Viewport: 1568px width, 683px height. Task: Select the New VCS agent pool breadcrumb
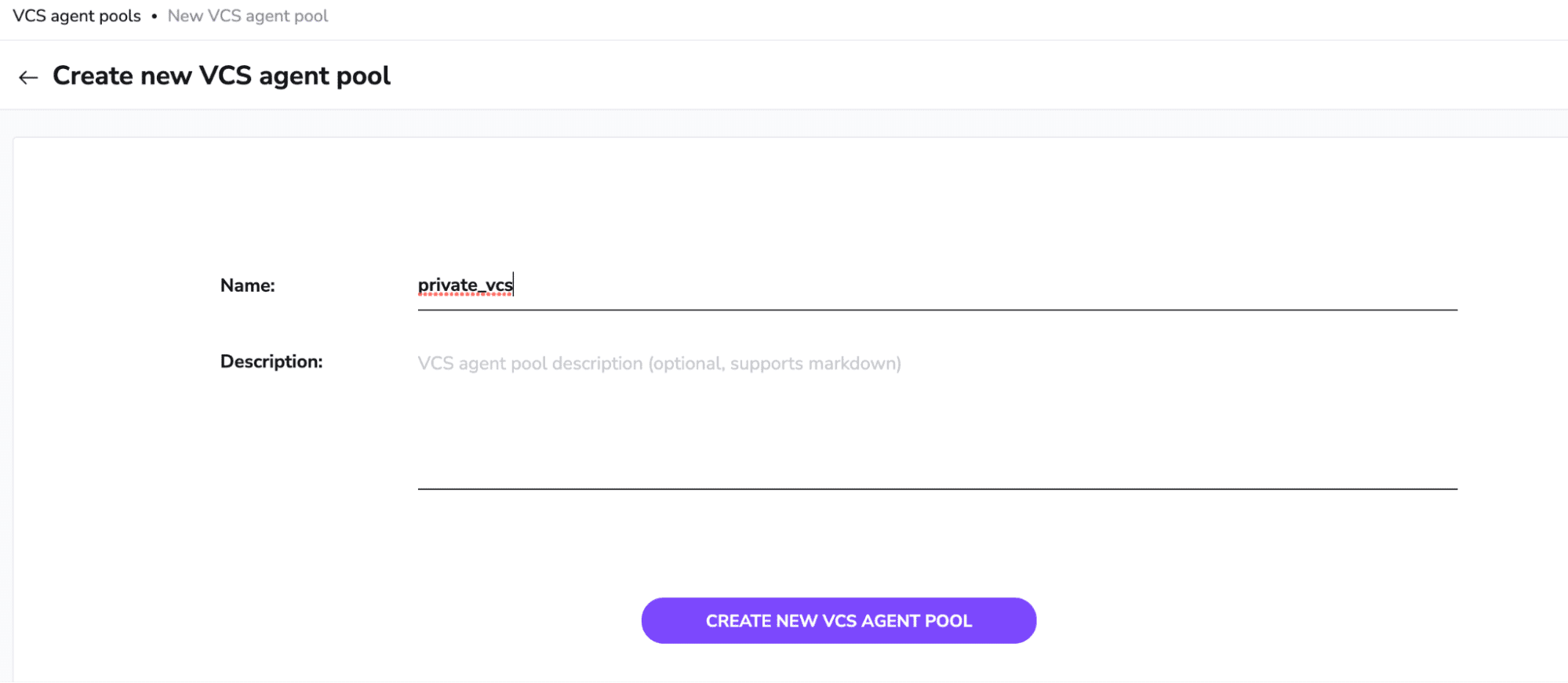coord(248,16)
